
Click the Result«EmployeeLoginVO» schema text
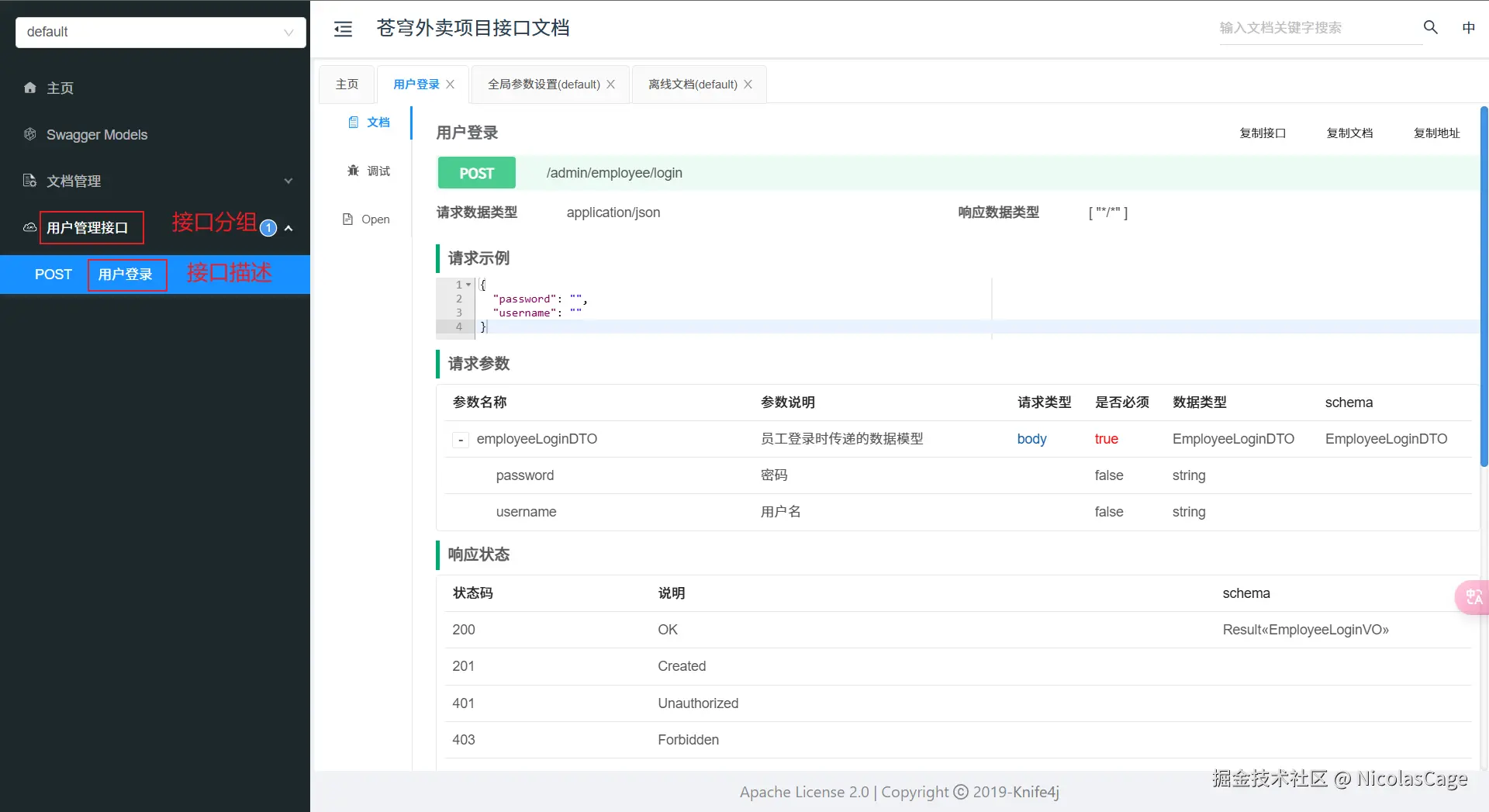click(1305, 630)
